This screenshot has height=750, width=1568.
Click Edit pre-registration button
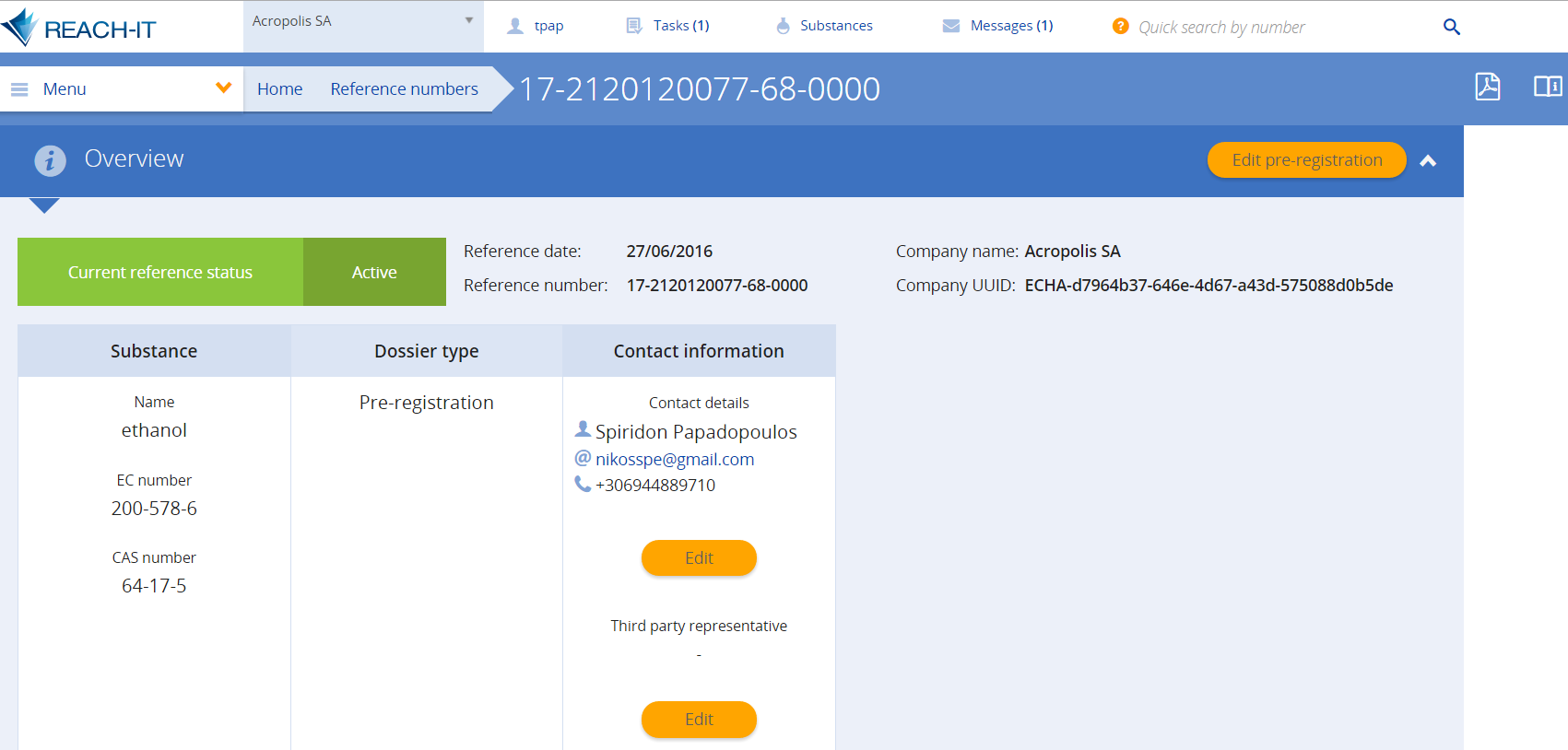[1307, 159]
